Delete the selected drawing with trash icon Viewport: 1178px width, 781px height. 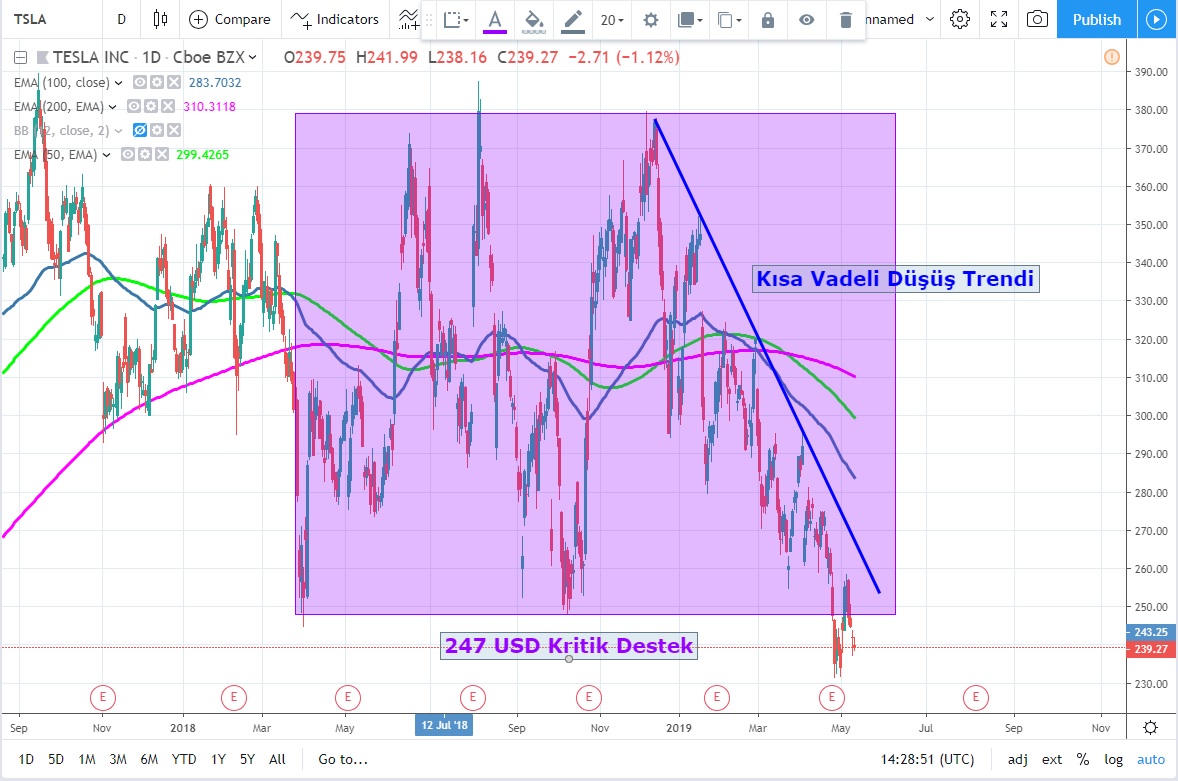845,20
